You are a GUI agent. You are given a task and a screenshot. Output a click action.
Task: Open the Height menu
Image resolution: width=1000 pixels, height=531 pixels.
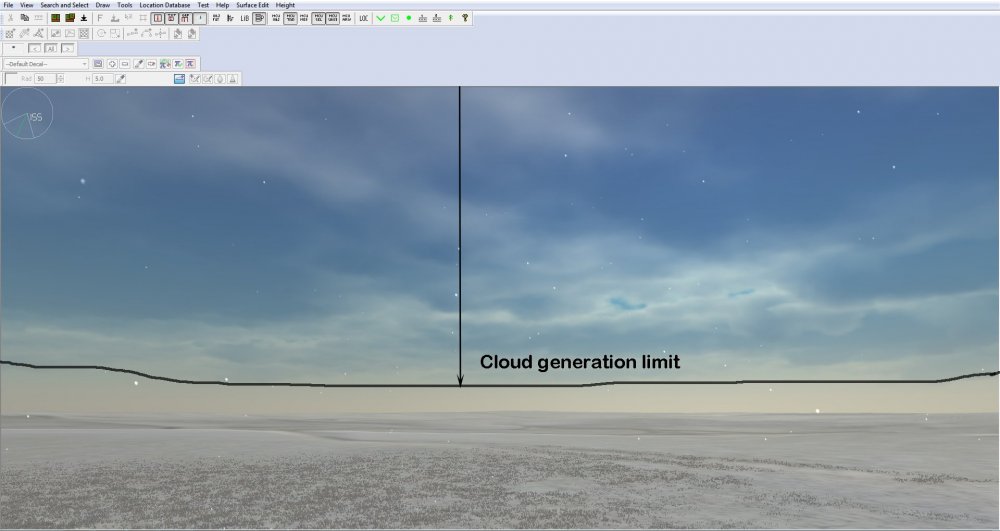[x=285, y=4]
